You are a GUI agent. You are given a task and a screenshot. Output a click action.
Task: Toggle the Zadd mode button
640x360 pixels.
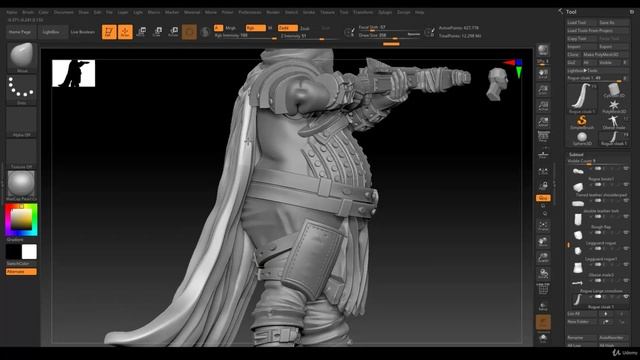click(287, 28)
